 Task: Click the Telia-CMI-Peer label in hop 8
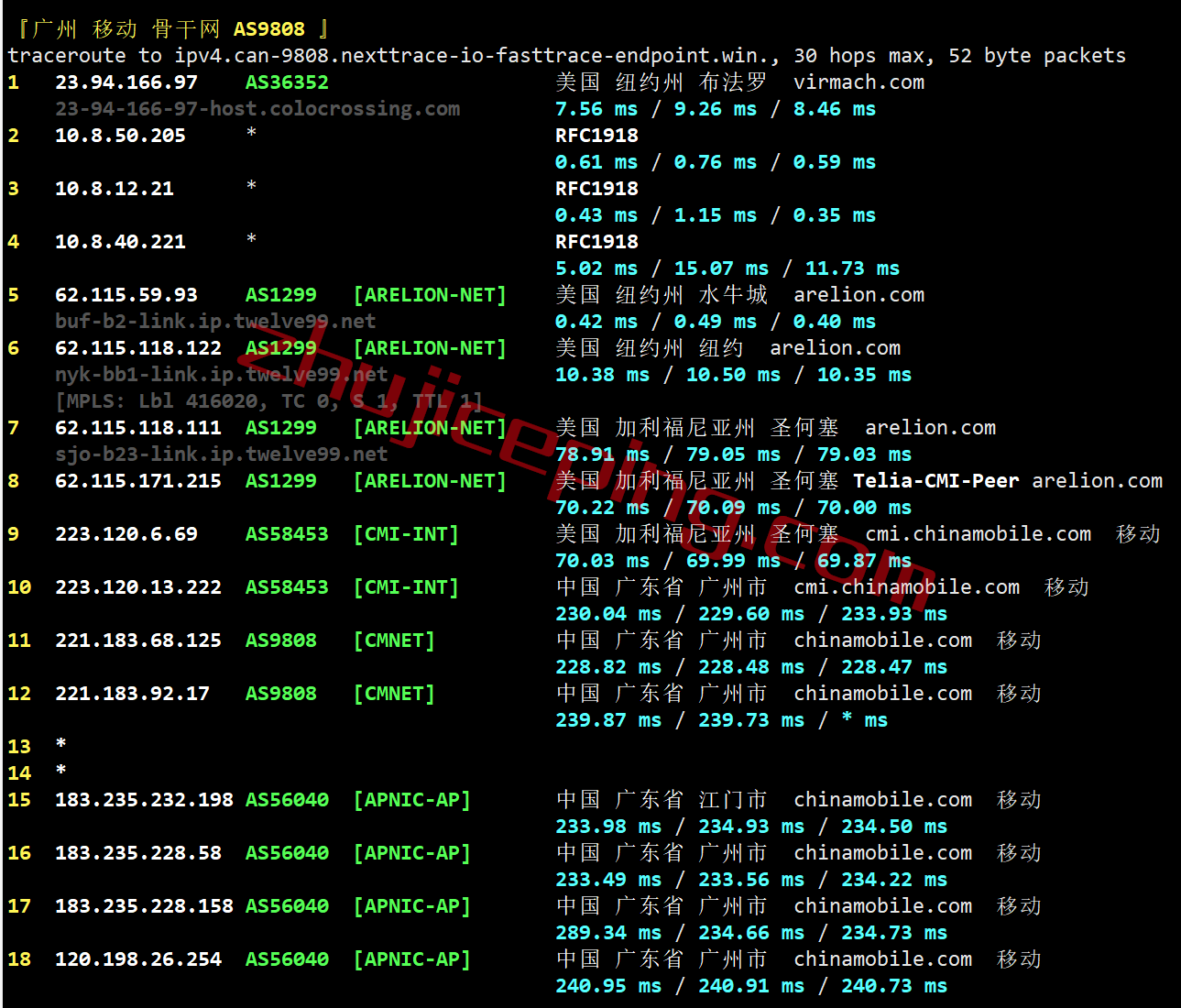click(x=935, y=481)
